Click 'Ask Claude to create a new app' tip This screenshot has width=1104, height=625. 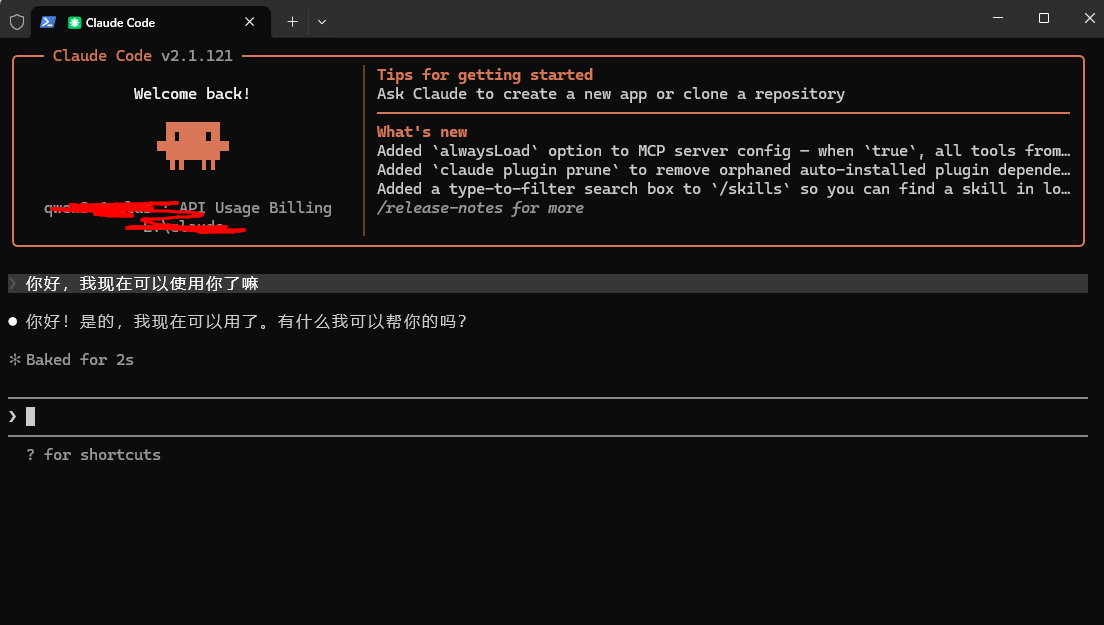(x=610, y=94)
